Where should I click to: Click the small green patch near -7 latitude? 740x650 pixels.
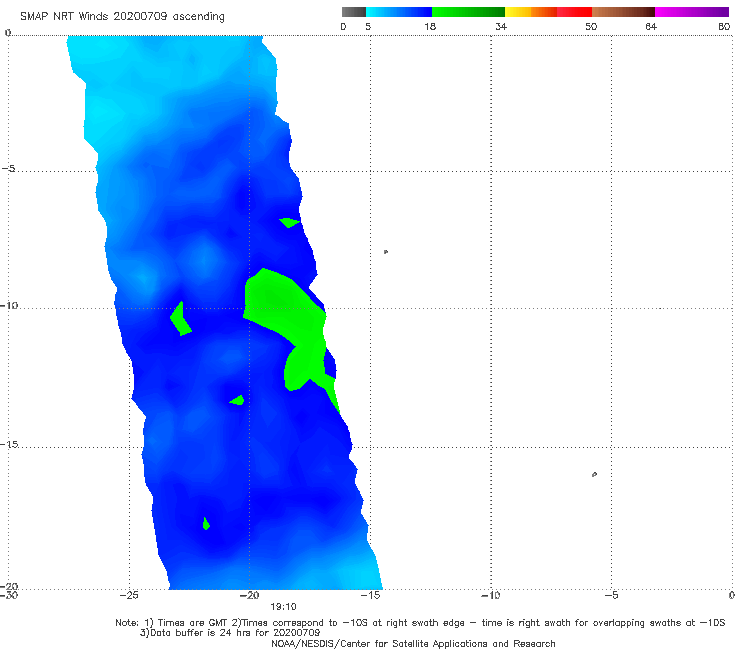289,222
